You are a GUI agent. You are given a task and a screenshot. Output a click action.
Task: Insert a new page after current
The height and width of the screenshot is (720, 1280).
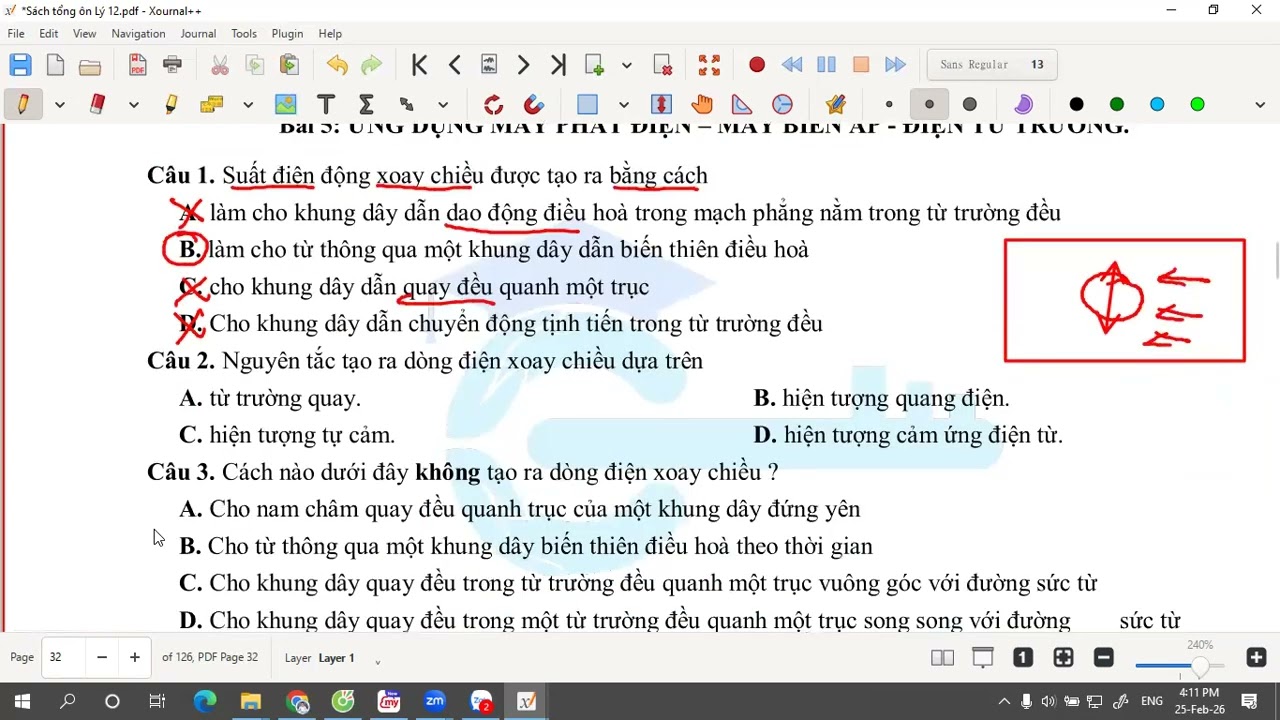click(594, 65)
